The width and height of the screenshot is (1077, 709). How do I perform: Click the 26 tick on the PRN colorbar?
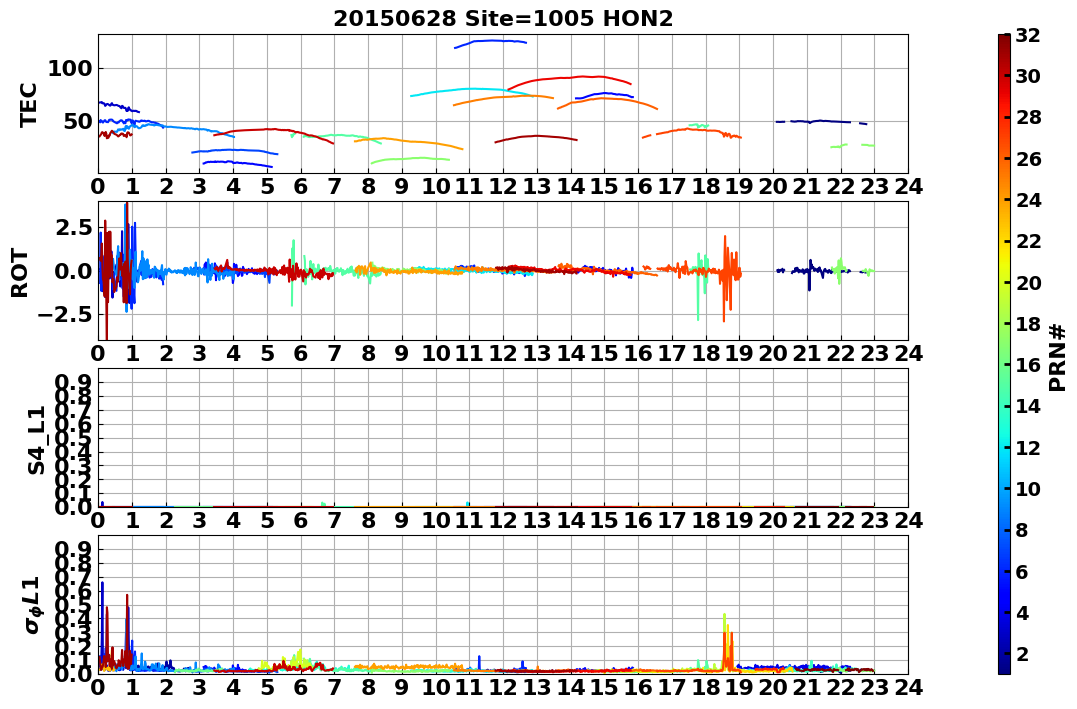pos(1028,159)
